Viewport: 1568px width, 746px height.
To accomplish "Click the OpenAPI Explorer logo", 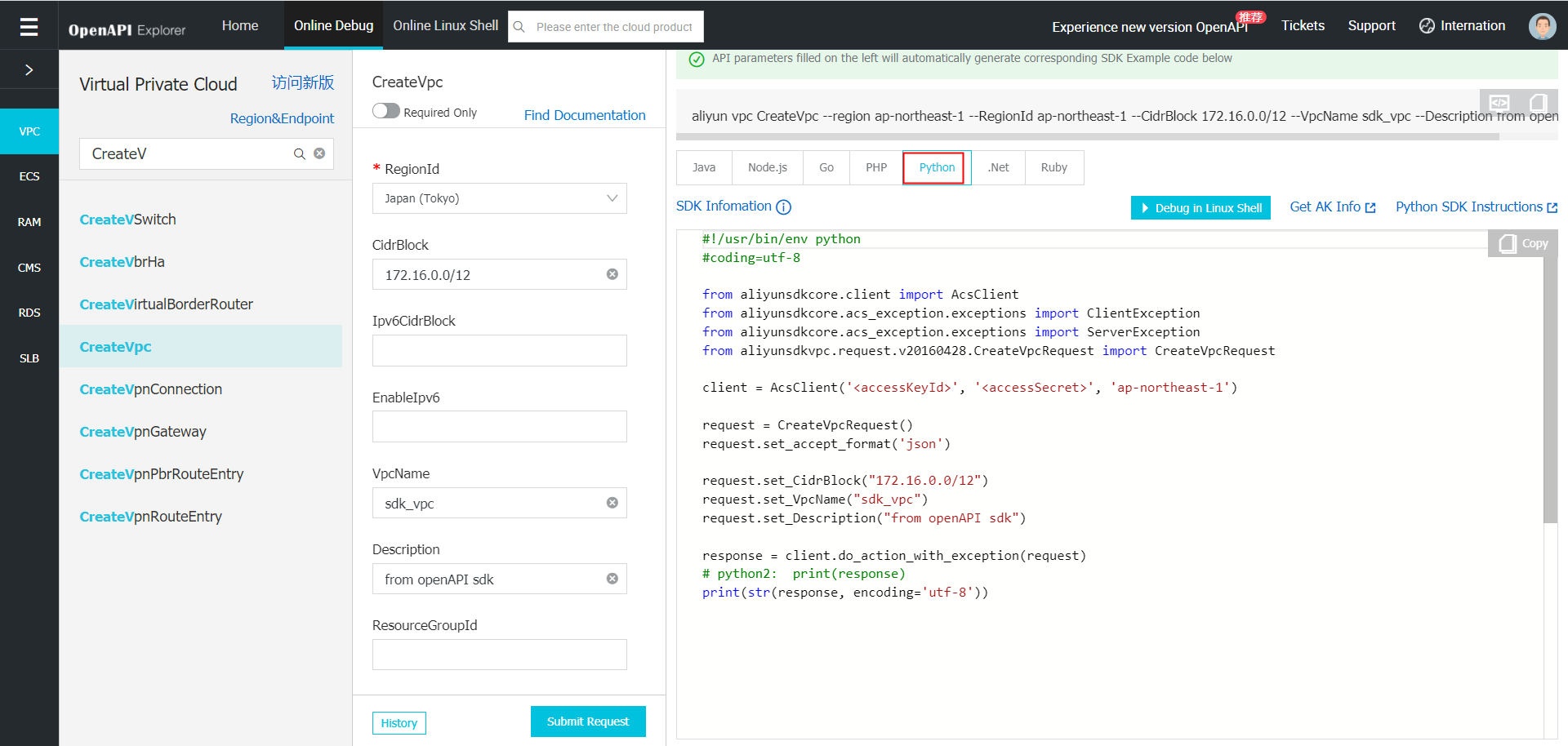I will 127,30.
